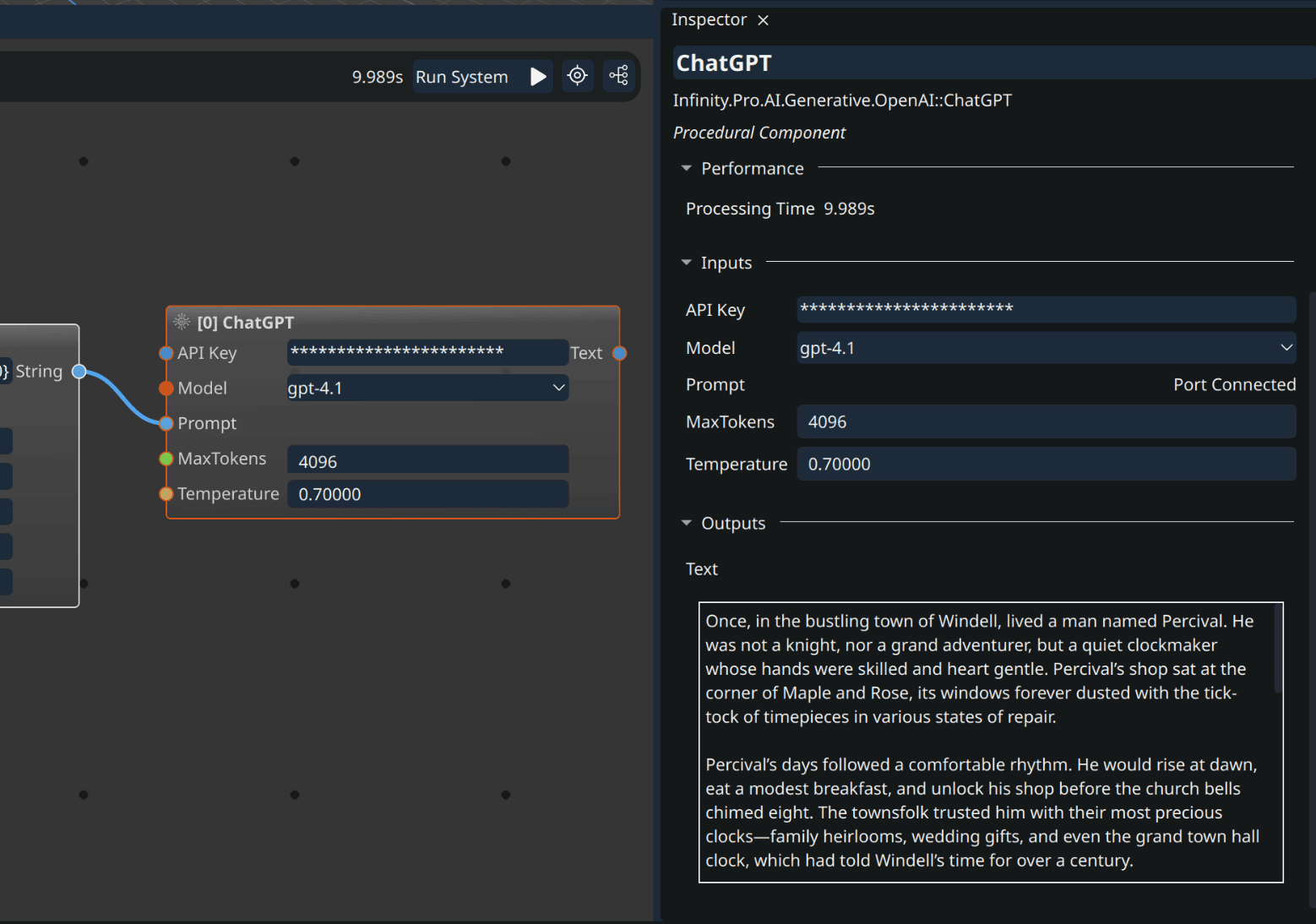Screen dimensions: 1316x924
Task: Click the API Key field in the Inspector
Action: point(1046,309)
